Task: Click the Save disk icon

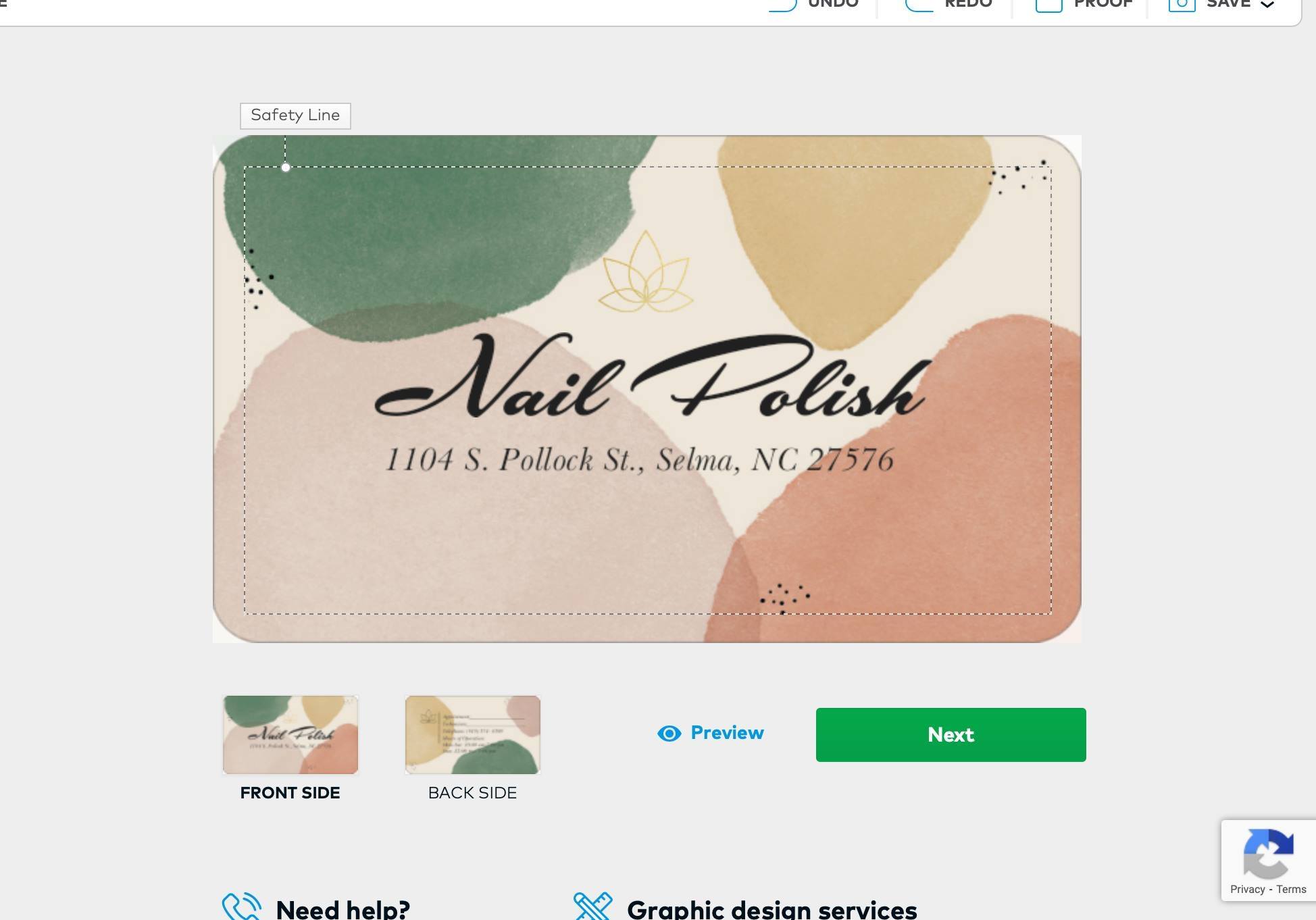Action: pyautogui.click(x=1182, y=5)
